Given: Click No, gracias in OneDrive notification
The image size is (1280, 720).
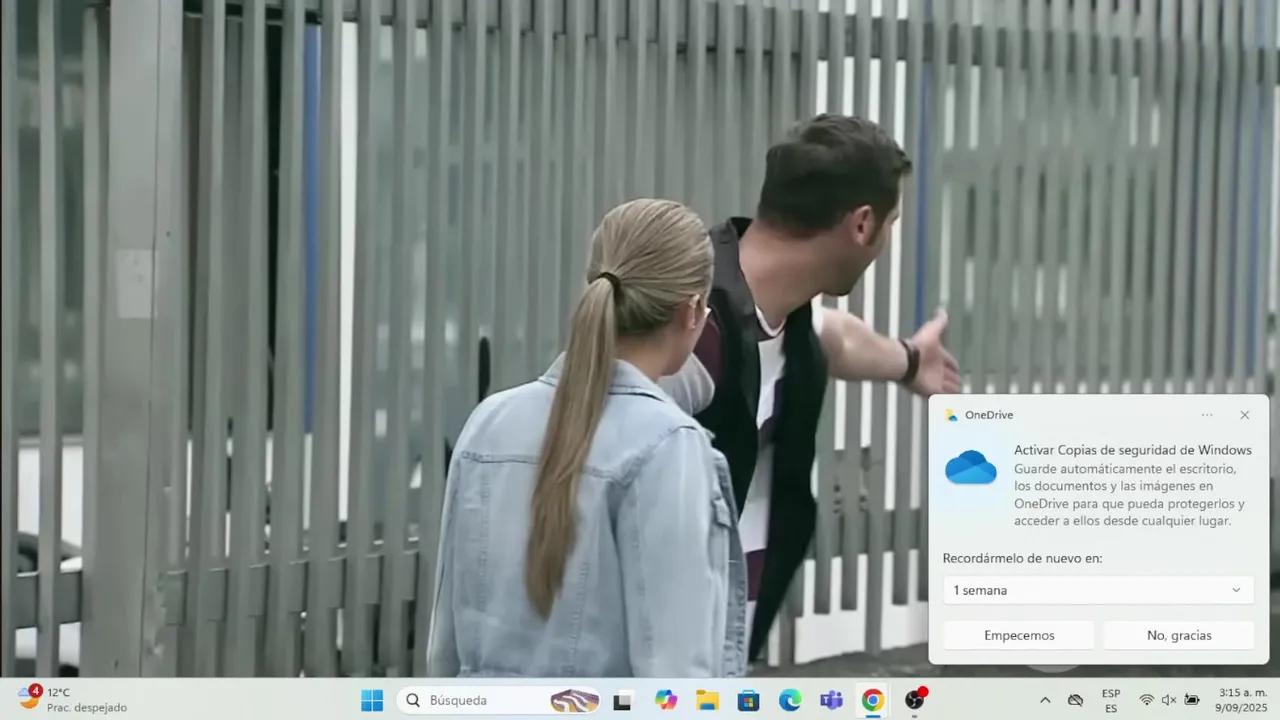Looking at the screenshot, I should tap(1179, 635).
